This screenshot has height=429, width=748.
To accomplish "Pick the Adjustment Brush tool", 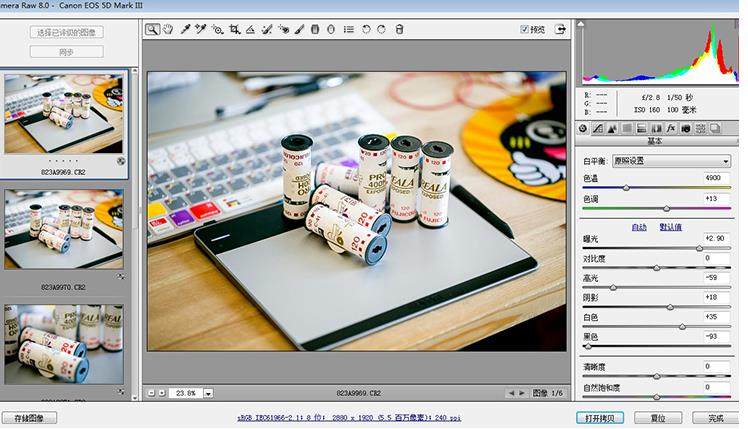I will (299, 30).
